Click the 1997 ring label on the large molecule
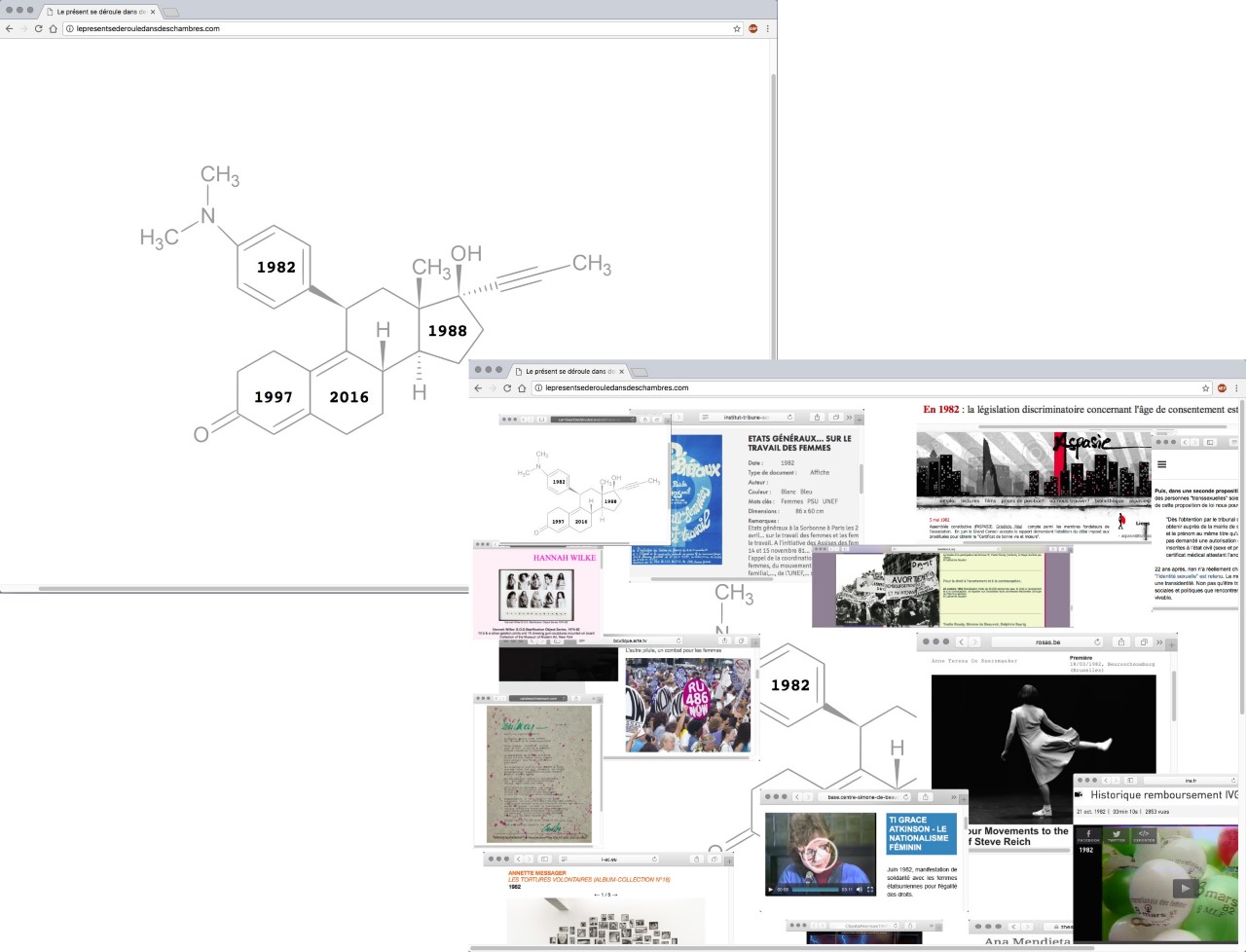1246x952 pixels. coord(273,397)
